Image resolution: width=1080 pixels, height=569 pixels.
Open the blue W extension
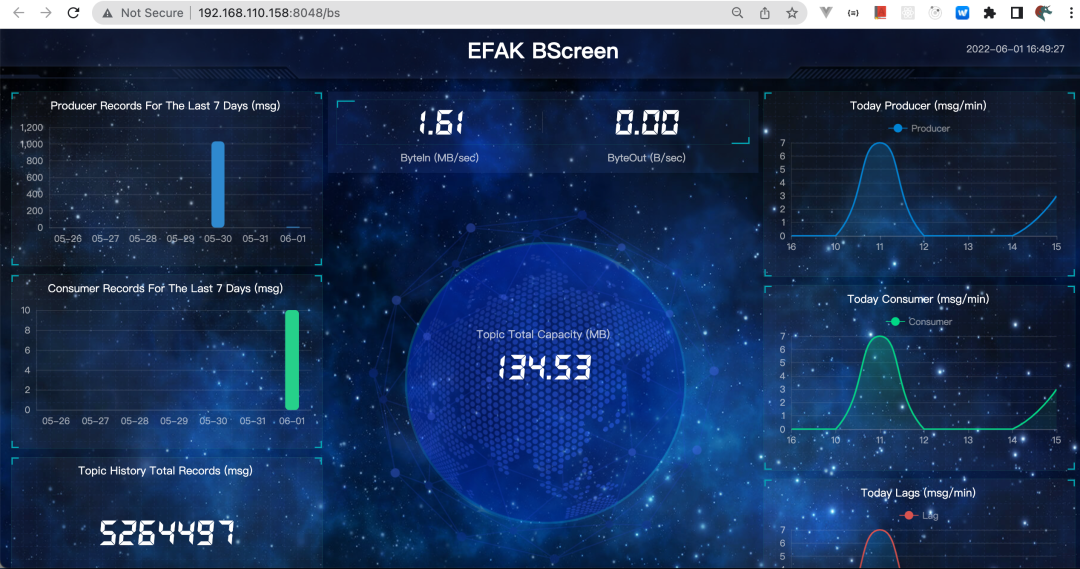[962, 12]
